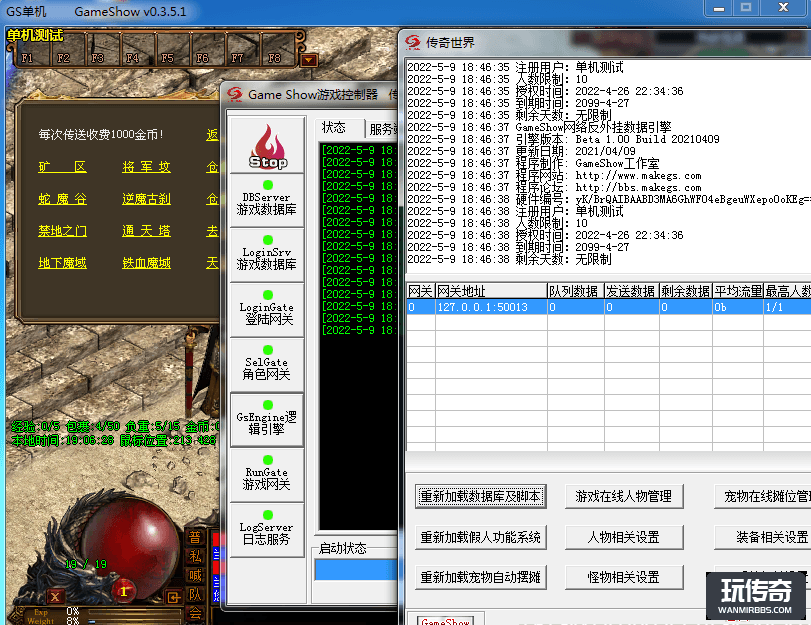Teleport to 地下魔域 via link
The width and height of the screenshot is (811, 625).
tap(62, 263)
